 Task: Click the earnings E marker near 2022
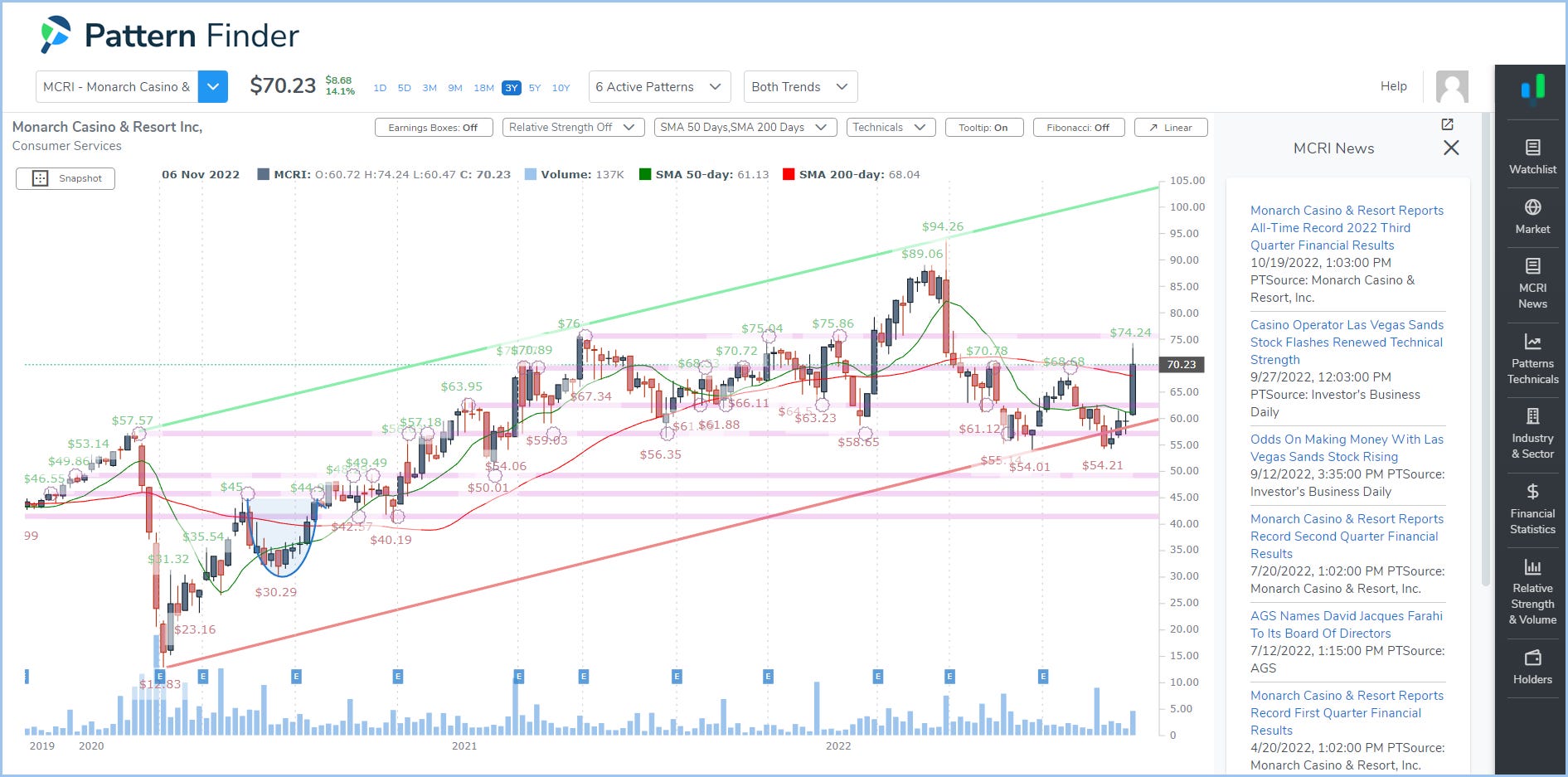click(877, 677)
